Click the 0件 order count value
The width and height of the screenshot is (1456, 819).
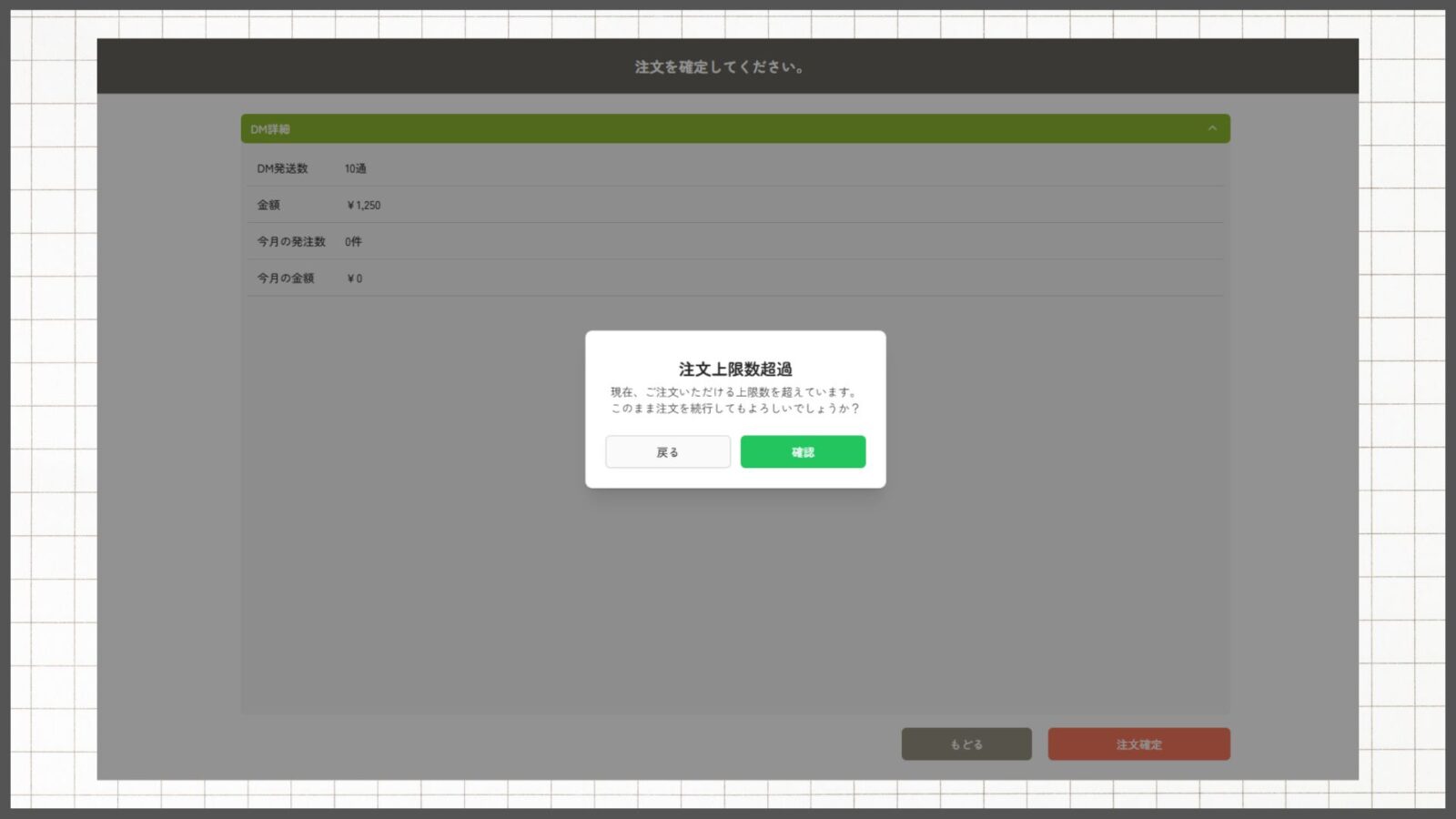(x=353, y=241)
